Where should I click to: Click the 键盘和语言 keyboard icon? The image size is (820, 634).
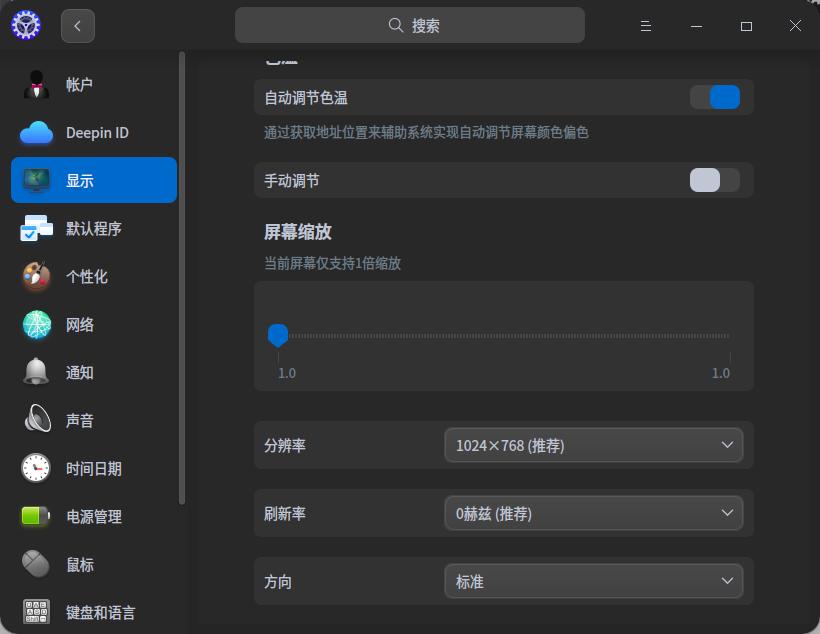coord(36,612)
